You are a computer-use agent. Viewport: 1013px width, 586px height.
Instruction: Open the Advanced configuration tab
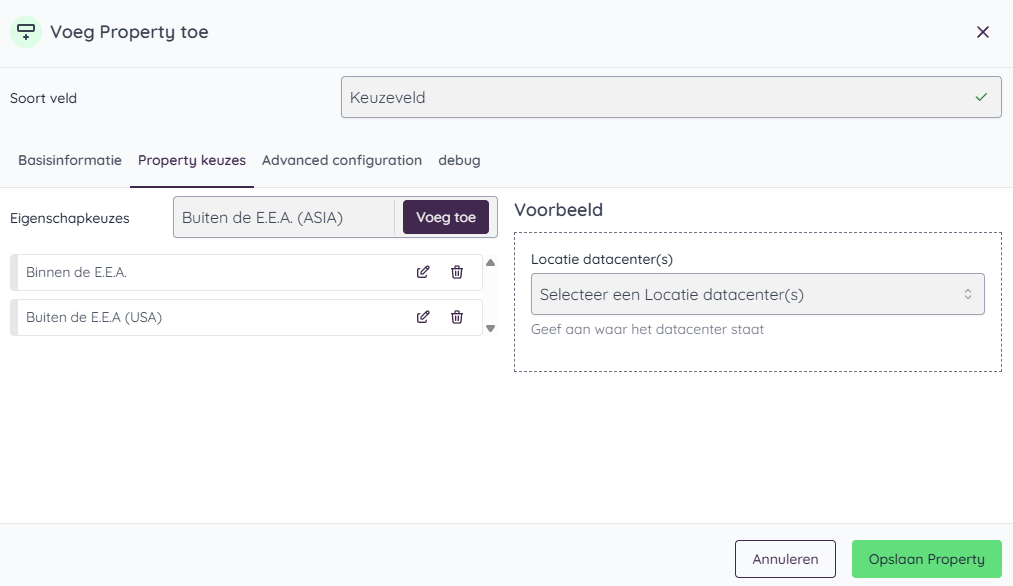click(342, 160)
